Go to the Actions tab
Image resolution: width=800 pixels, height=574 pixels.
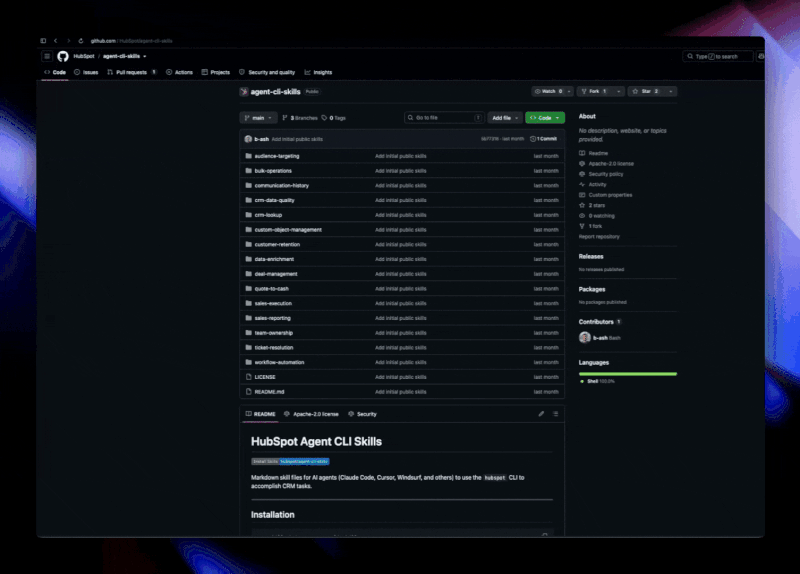pos(180,72)
